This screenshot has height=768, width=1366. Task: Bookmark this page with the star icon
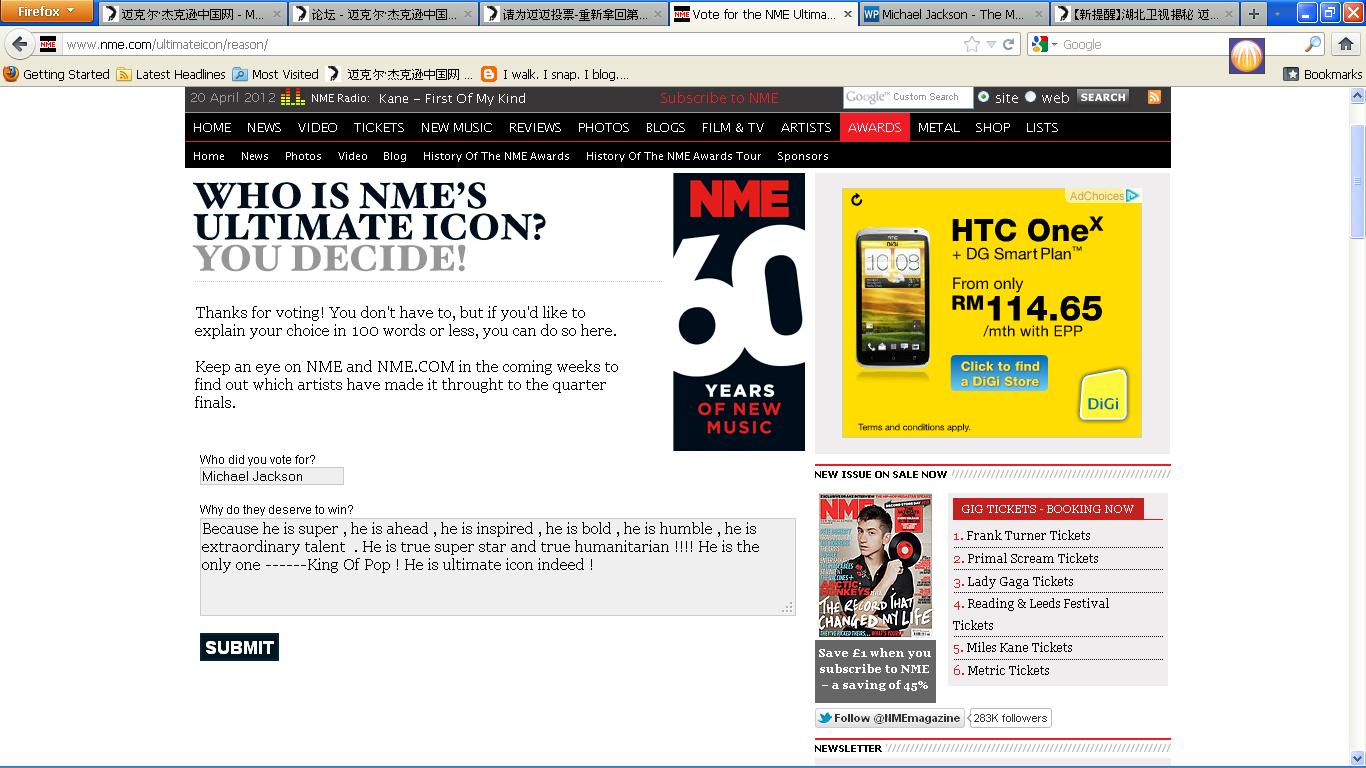(x=971, y=44)
